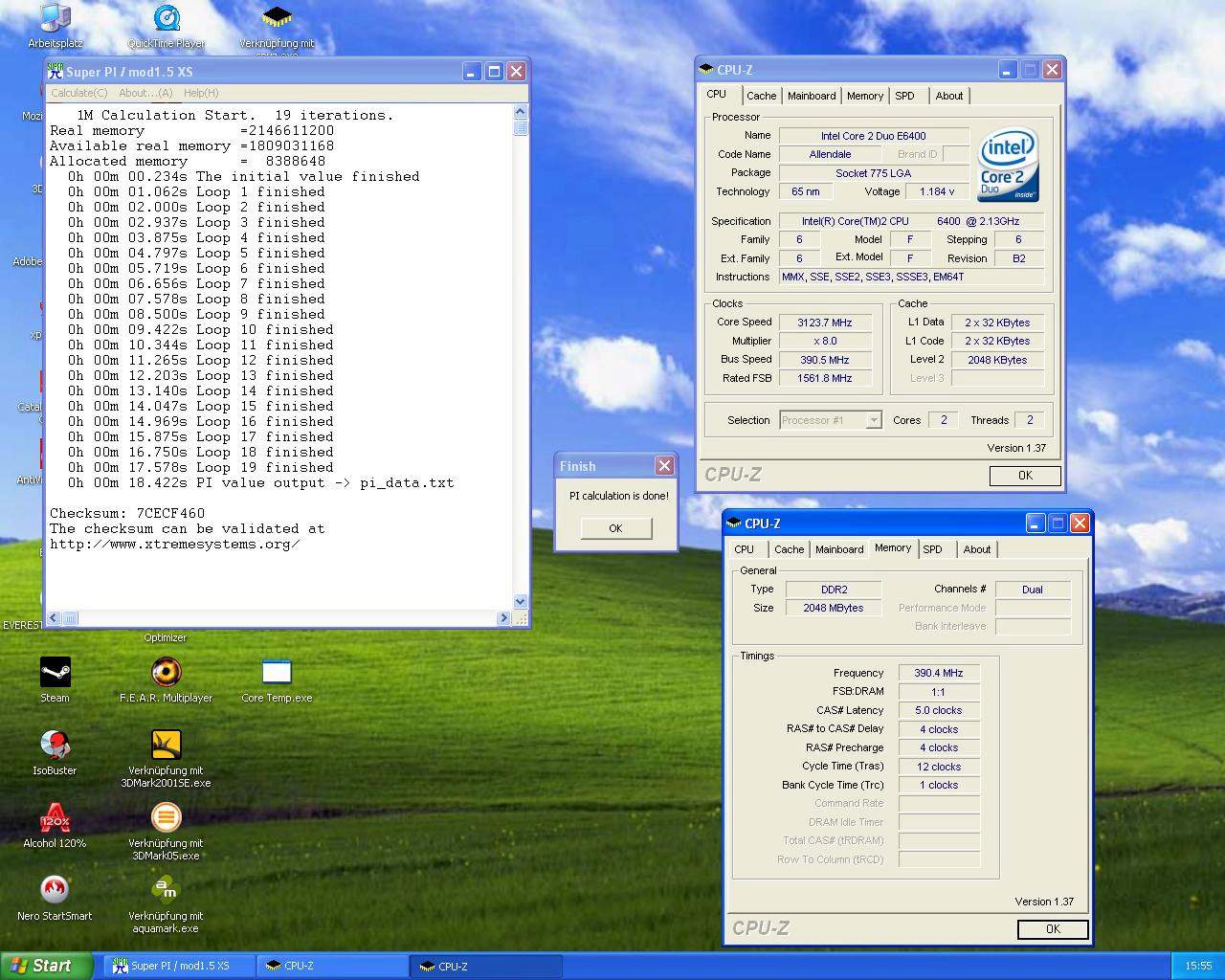Screen dimensions: 1225x980
Task: Click the Intel Core 2 Duo logo
Action: [1009, 165]
